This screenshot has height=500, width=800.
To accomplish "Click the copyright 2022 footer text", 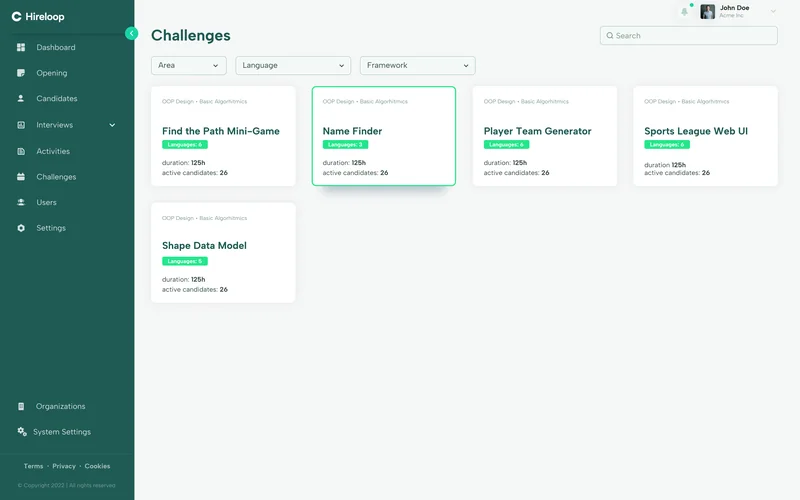I will (x=66, y=486).
